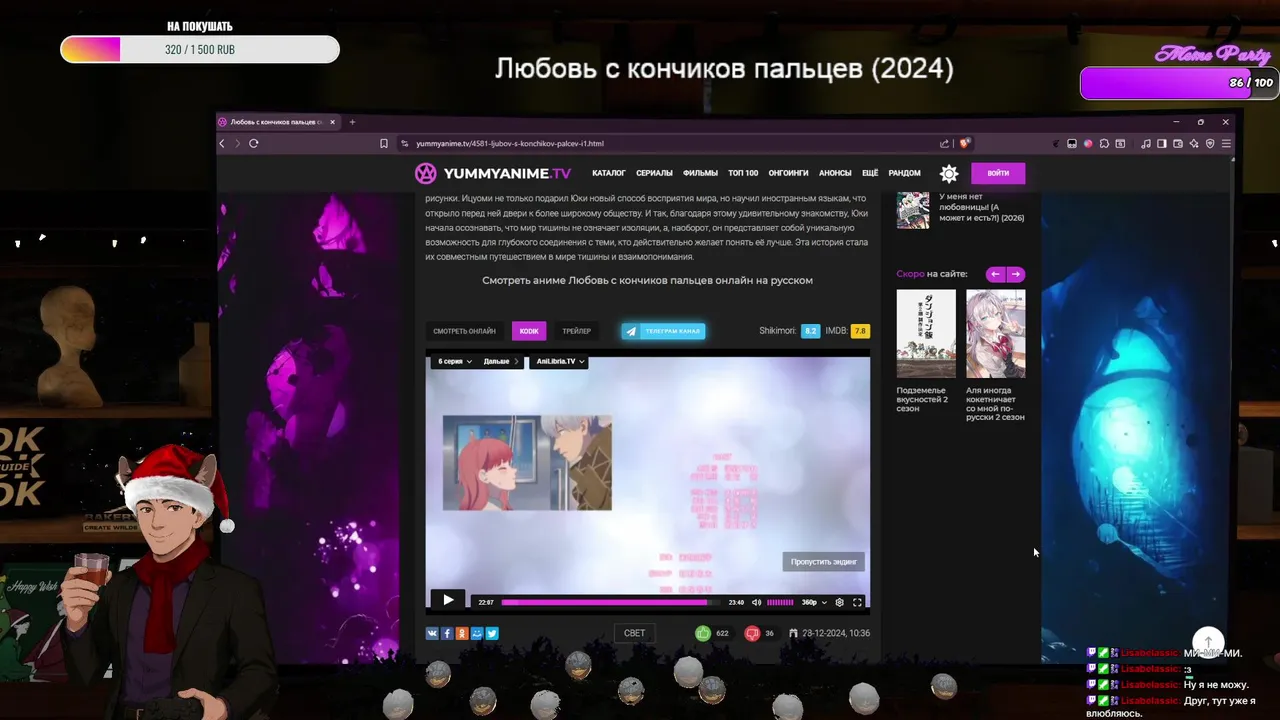Open the ФИЛЬМЫ menu
The width and height of the screenshot is (1280, 720).
[x=700, y=173]
